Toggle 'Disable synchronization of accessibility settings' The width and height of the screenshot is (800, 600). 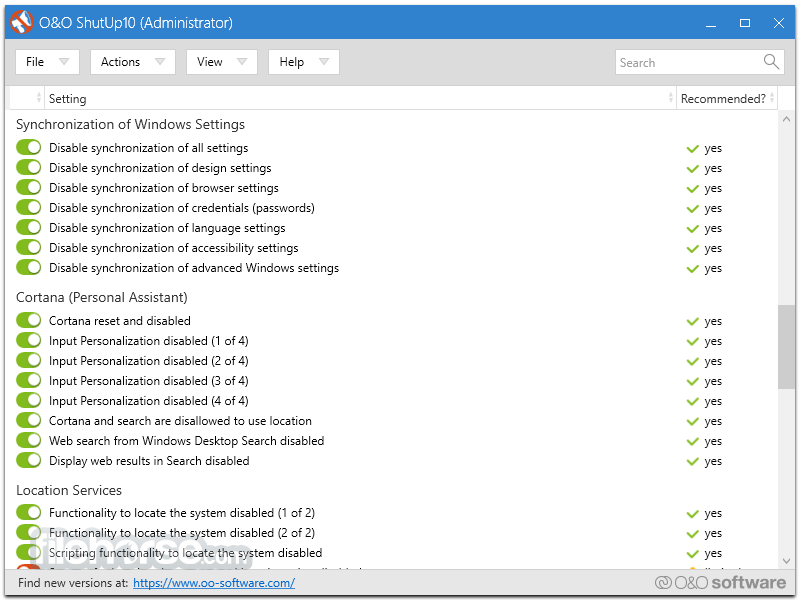(29, 247)
